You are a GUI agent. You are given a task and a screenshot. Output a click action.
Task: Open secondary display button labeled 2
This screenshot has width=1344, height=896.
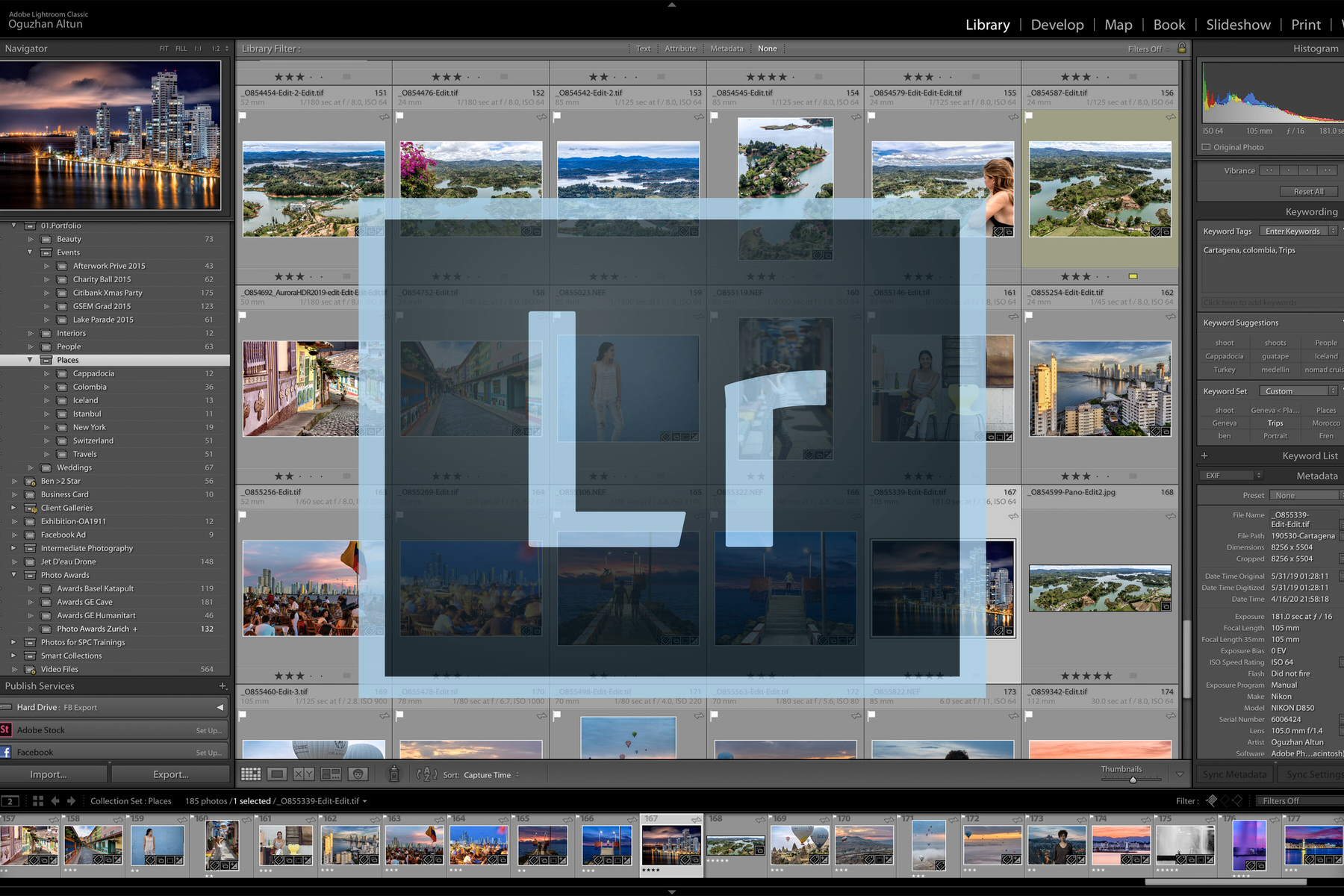tap(10, 801)
